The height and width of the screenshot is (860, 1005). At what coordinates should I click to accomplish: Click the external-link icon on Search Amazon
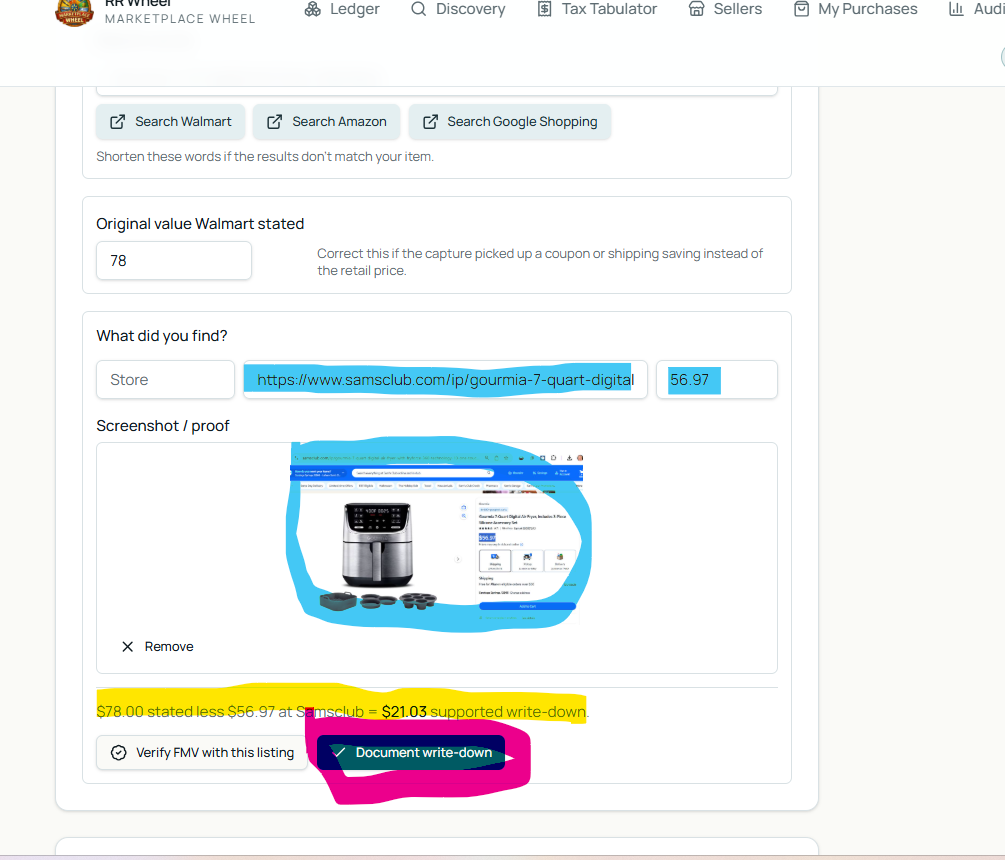274,122
